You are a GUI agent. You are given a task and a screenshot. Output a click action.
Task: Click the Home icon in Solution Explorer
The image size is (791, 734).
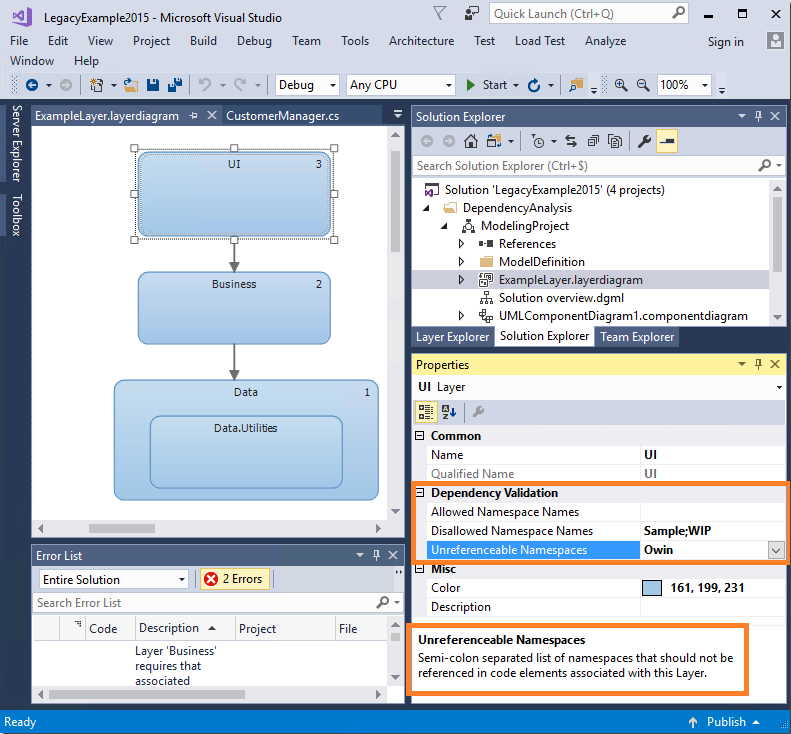pos(470,141)
